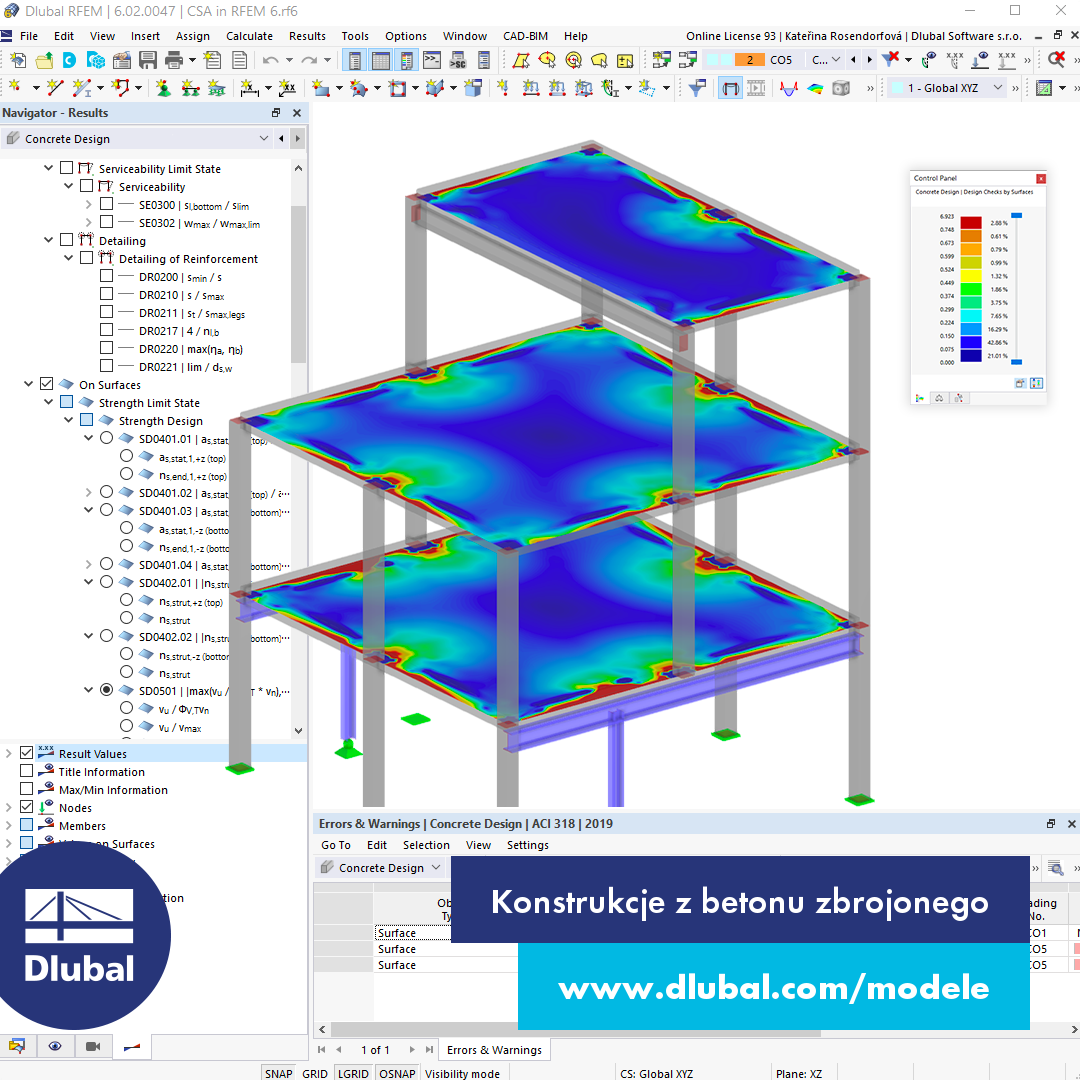Click the next load case arrow

[869, 60]
